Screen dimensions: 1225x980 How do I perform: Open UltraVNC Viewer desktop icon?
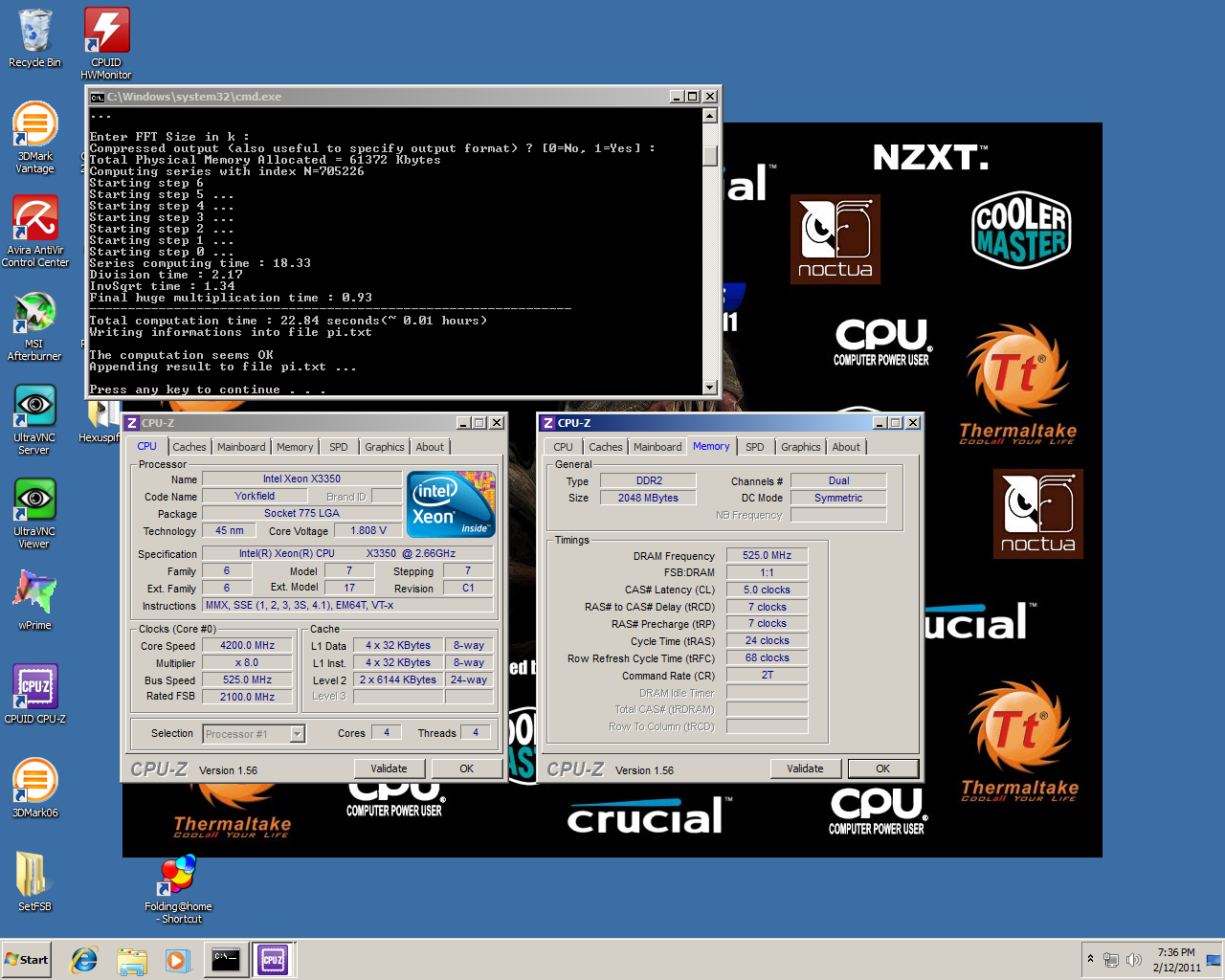click(34, 513)
